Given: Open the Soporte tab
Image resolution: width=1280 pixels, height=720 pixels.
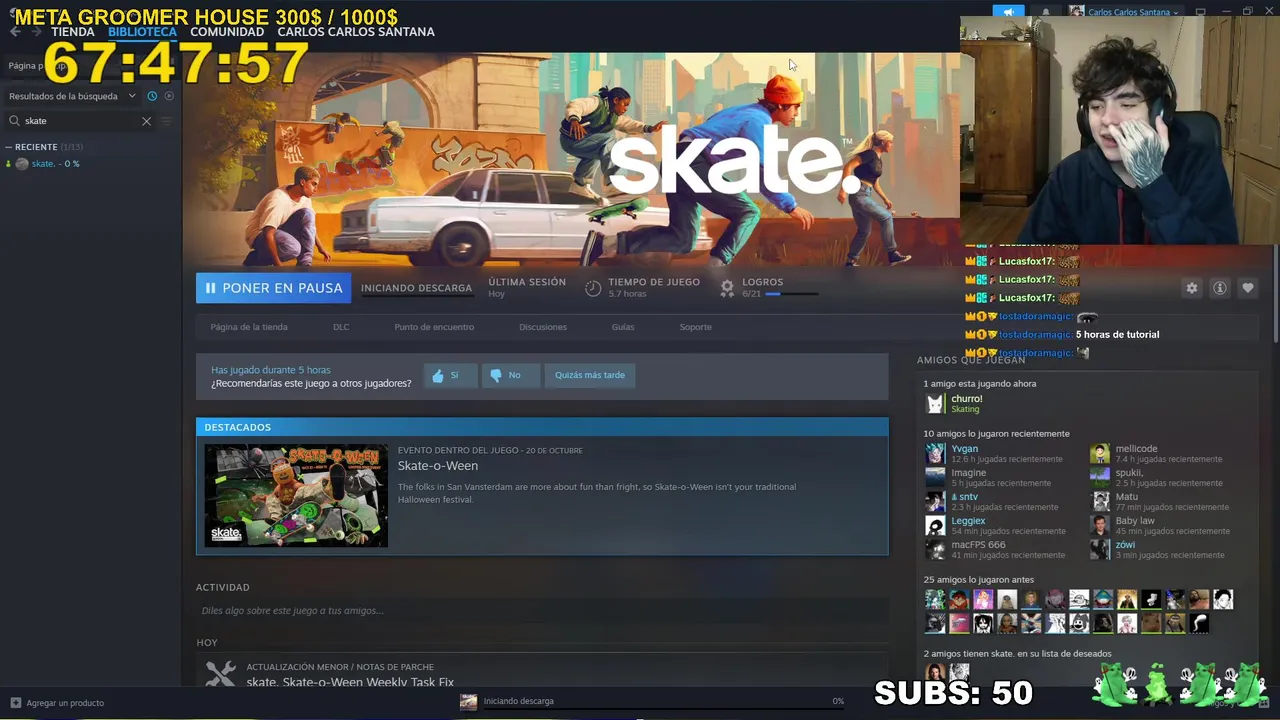Looking at the screenshot, I should point(696,327).
